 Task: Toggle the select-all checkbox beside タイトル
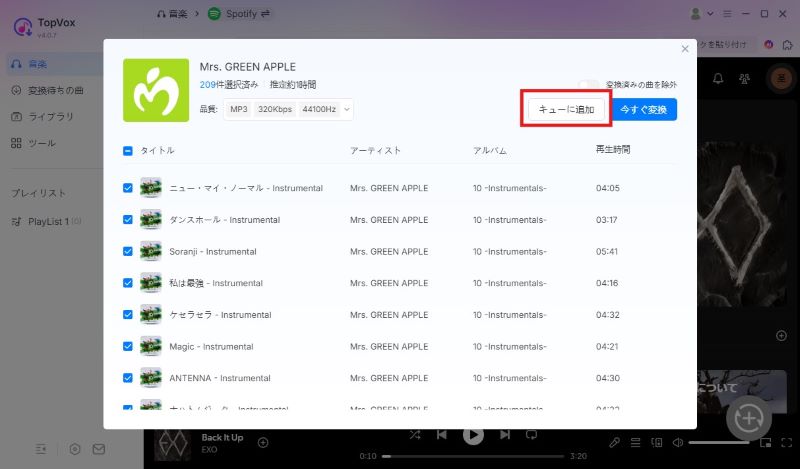[x=128, y=151]
